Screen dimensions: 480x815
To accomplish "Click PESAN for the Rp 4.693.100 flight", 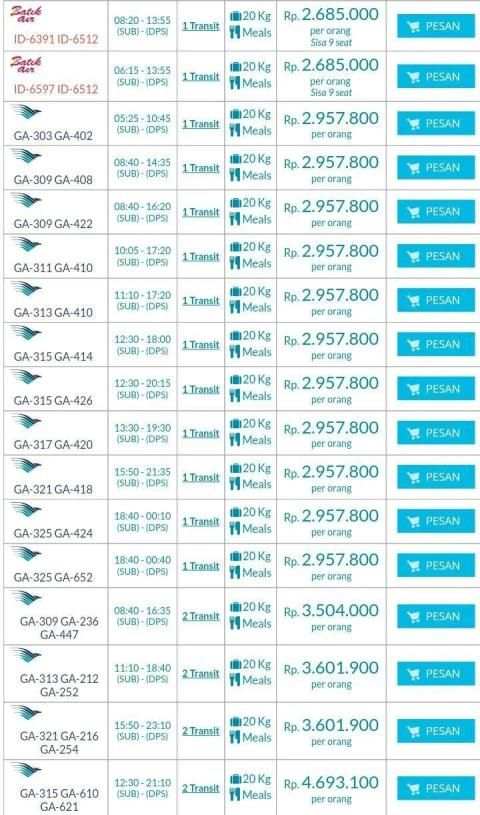I will [436, 788].
